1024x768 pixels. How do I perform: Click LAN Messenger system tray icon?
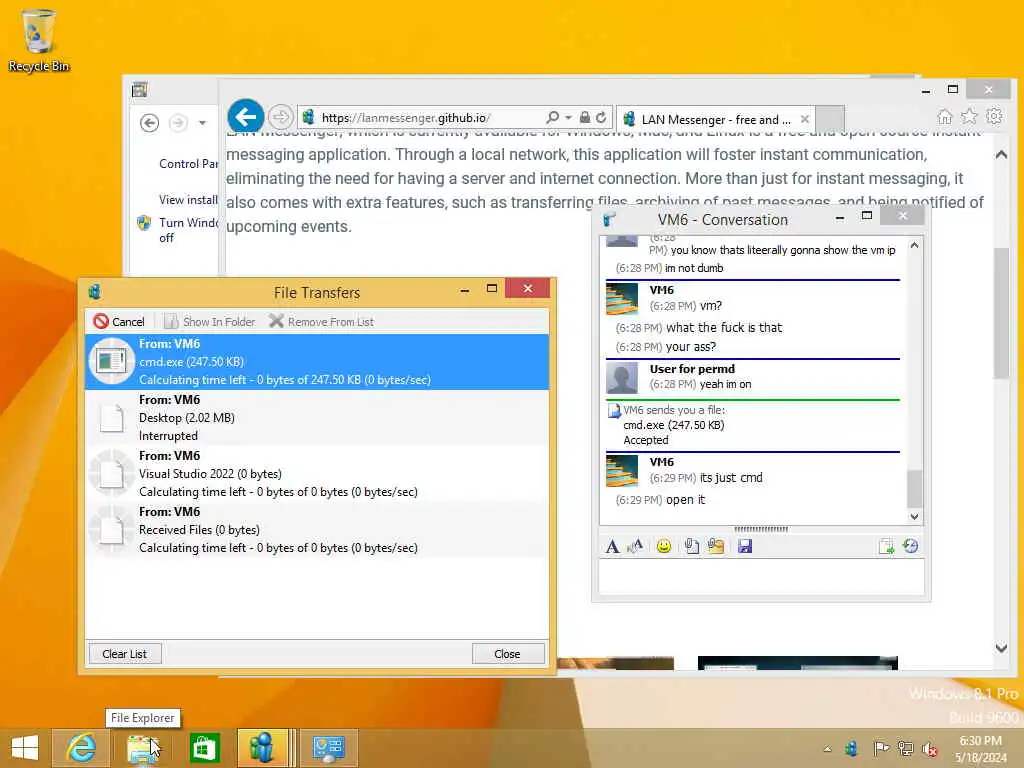852,748
